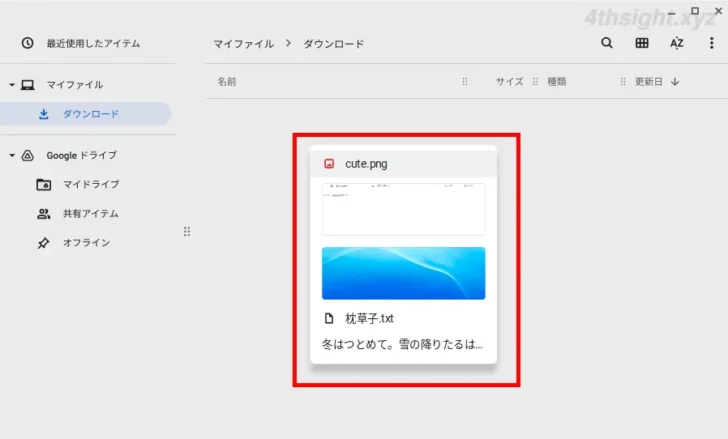This screenshot has width=728, height=439.
Task: Click the Google Drive triangle icon
Action: pyautogui.click(x=27, y=155)
